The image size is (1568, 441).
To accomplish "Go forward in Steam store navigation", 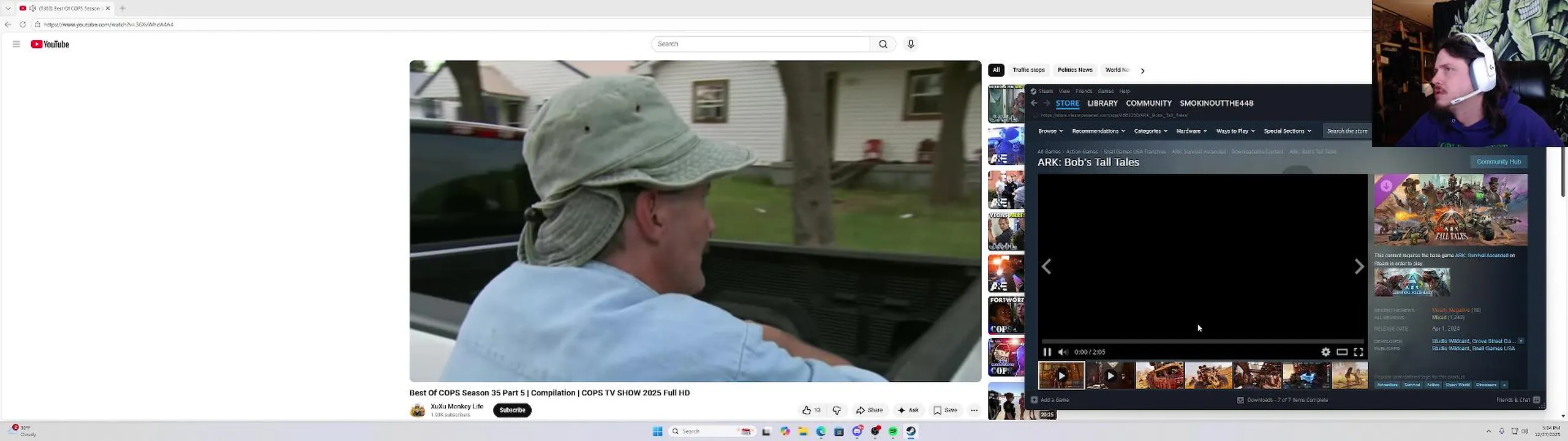I will tap(1046, 104).
